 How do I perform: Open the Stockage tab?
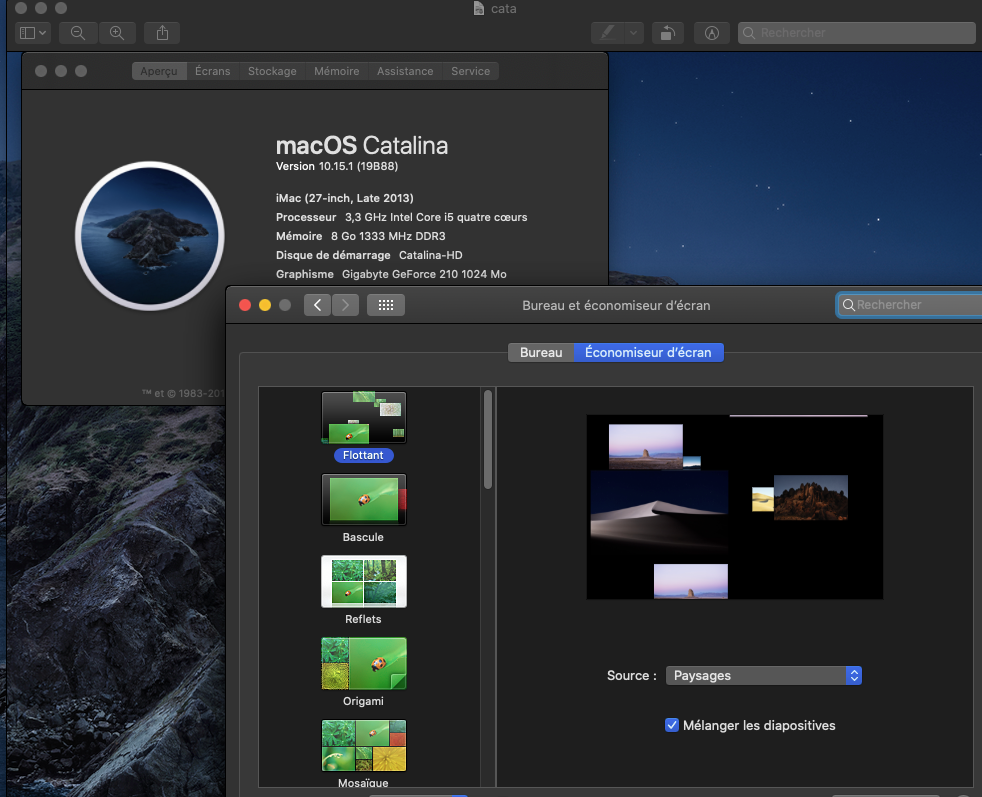click(272, 71)
